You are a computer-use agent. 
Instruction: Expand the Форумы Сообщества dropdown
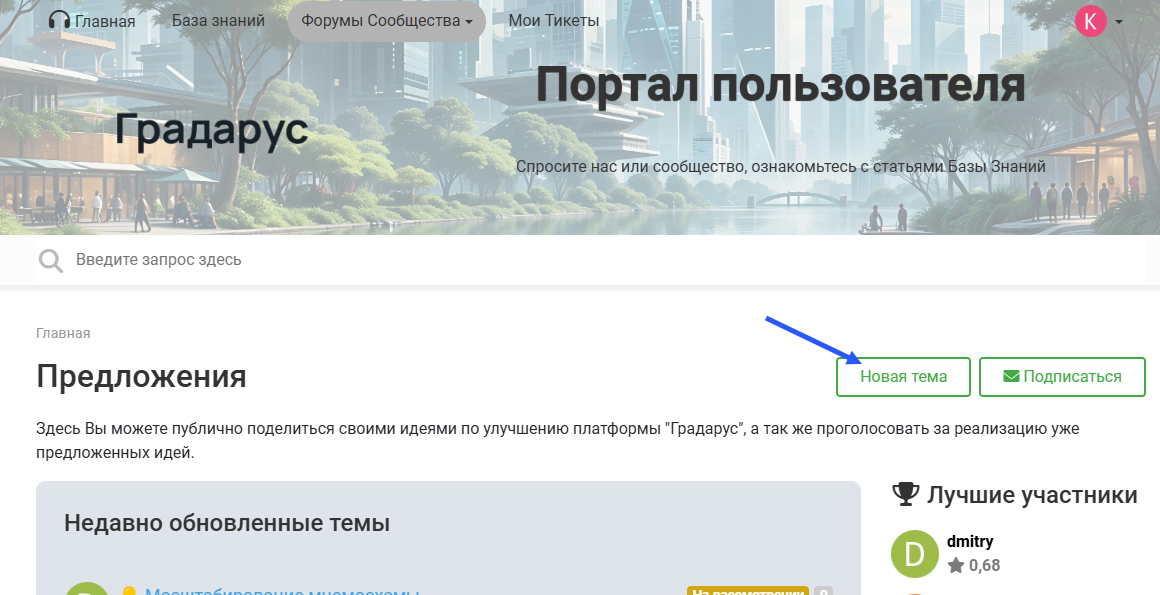point(386,21)
